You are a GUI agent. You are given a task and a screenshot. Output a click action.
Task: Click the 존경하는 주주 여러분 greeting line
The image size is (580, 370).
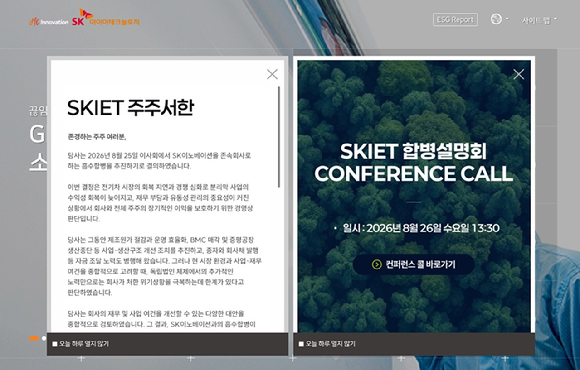[97, 137]
